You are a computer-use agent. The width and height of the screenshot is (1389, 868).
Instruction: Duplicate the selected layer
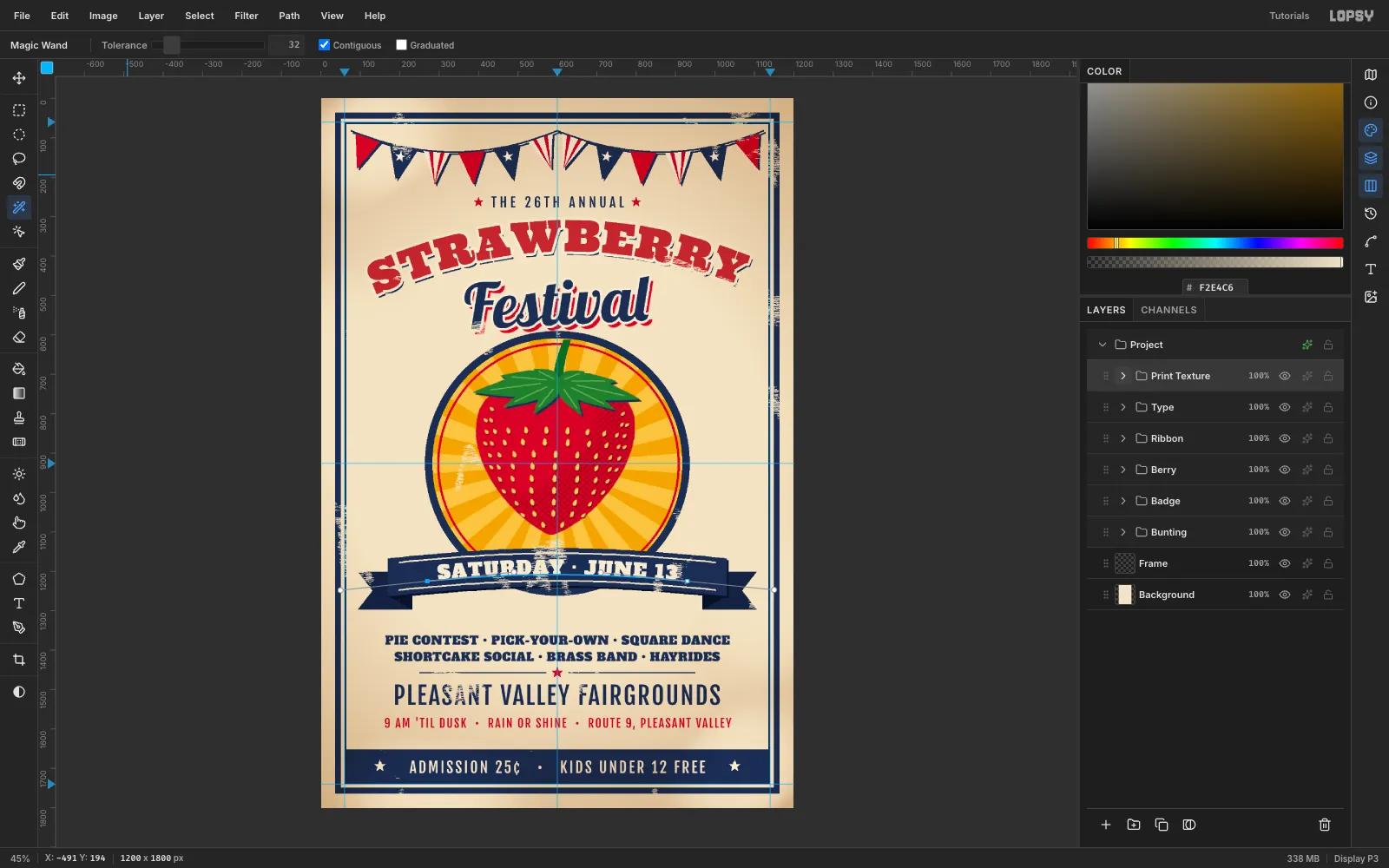point(1162,825)
